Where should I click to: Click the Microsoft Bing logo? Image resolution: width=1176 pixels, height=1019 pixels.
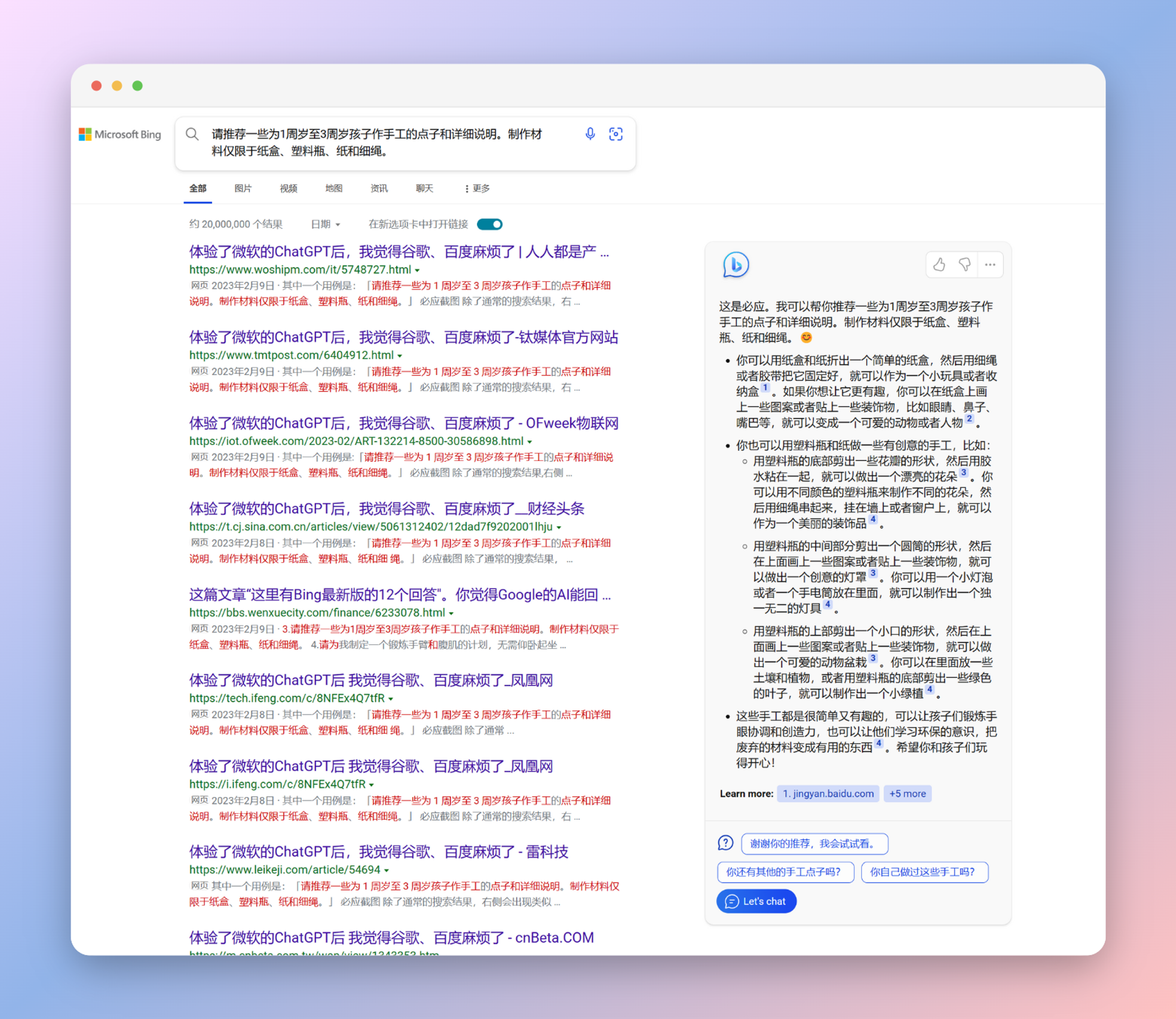coord(120,135)
